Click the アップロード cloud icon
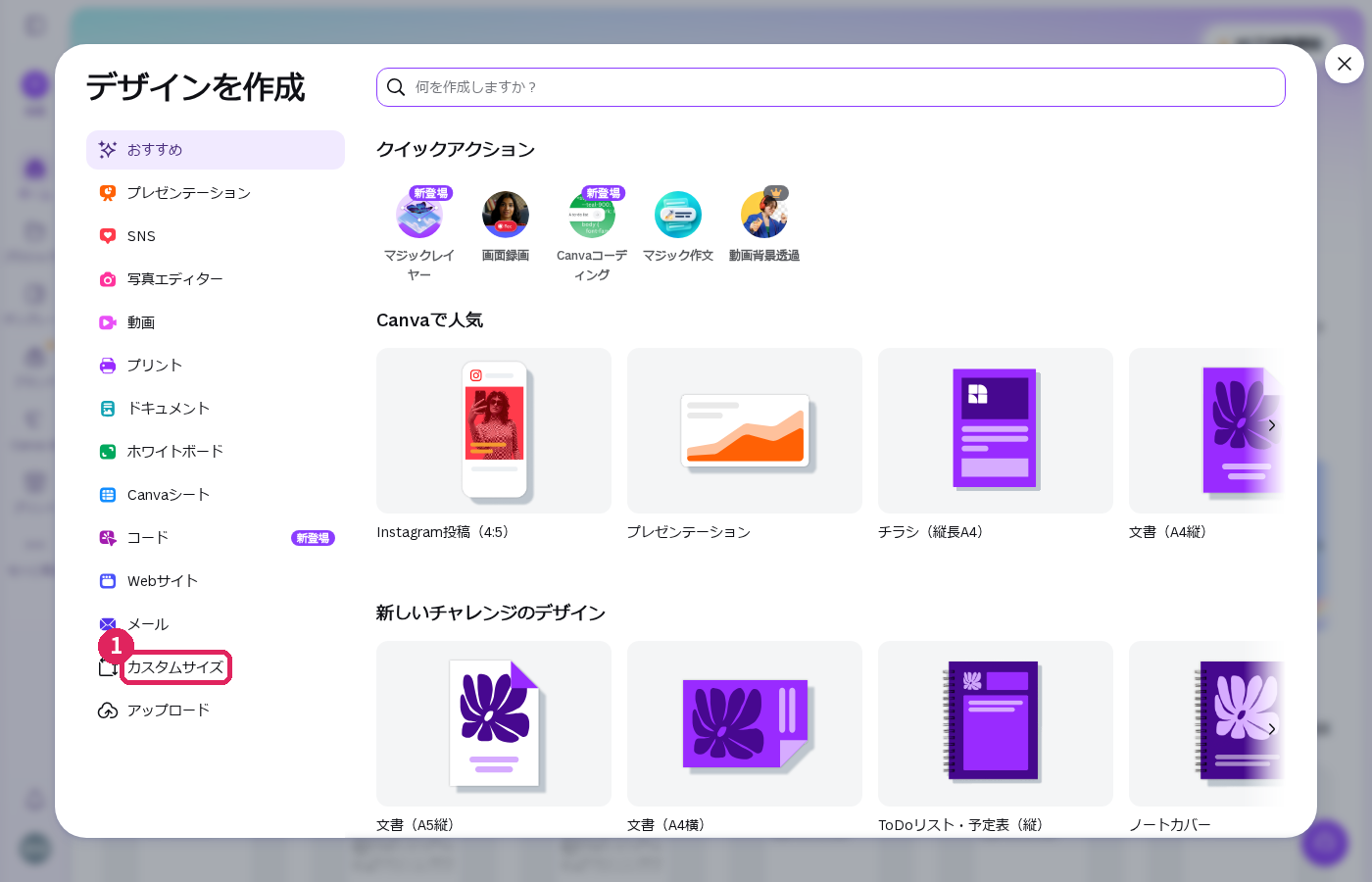The height and width of the screenshot is (882, 1372). point(108,710)
